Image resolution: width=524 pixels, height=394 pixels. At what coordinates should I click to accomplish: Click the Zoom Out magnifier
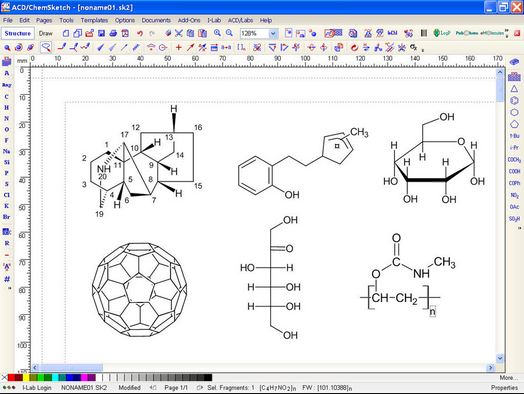229,33
